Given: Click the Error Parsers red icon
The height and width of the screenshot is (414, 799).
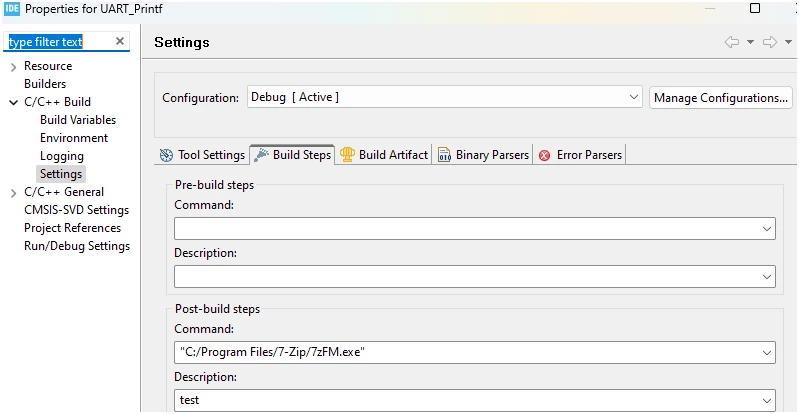Looking at the screenshot, I should click(x=545, y=156).
